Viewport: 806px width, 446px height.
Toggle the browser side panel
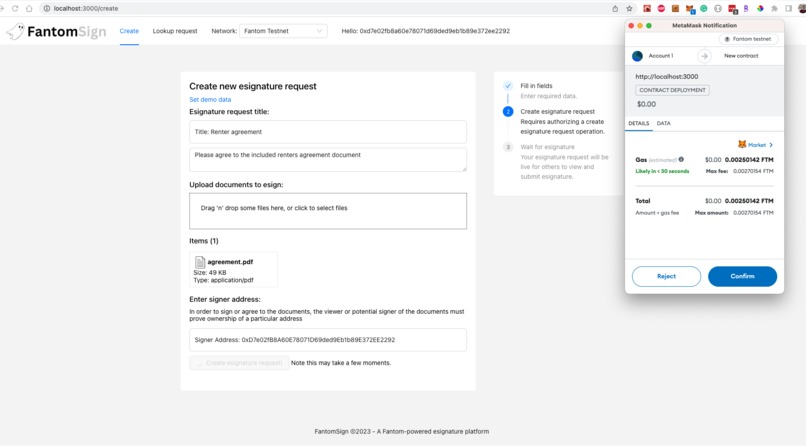(x=789, y=8)
